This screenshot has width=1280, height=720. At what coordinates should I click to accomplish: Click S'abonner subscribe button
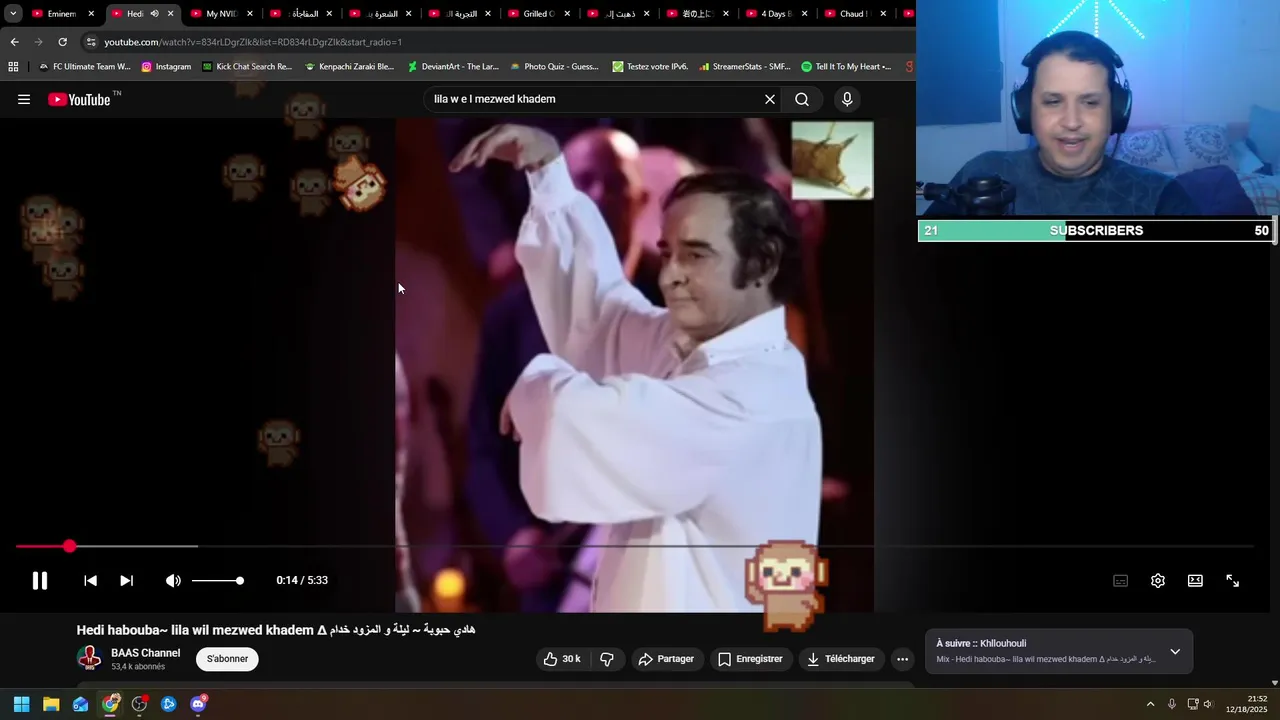tap(227, 659)
